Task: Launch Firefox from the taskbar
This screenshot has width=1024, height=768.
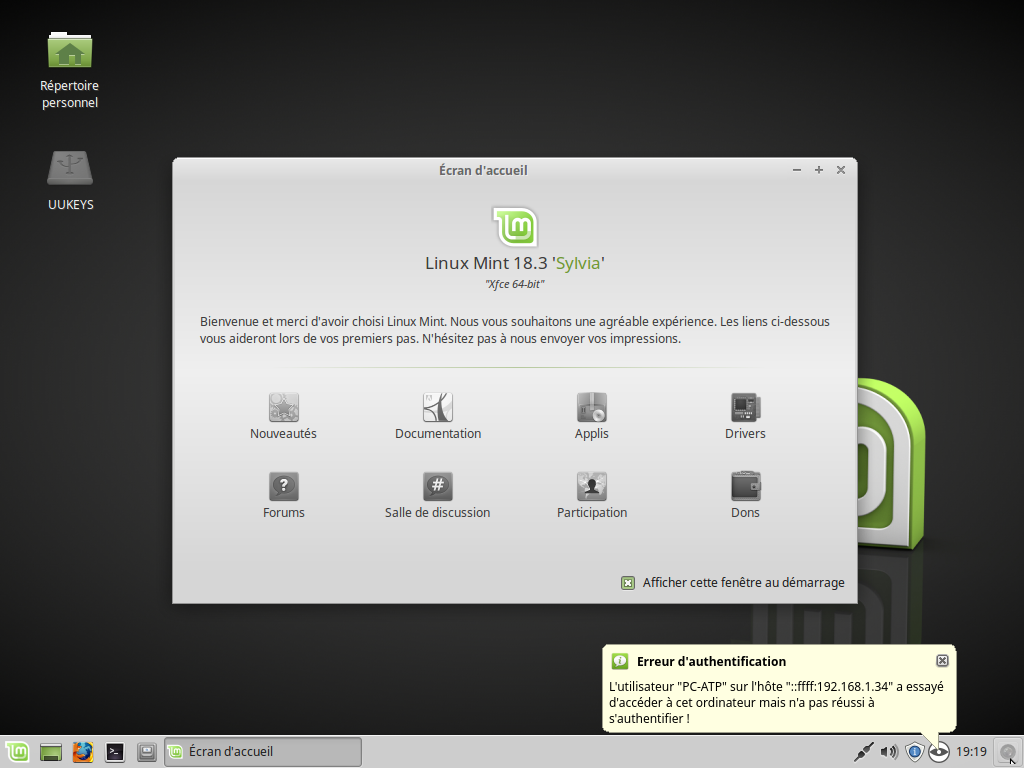Action: coord(82,751)
